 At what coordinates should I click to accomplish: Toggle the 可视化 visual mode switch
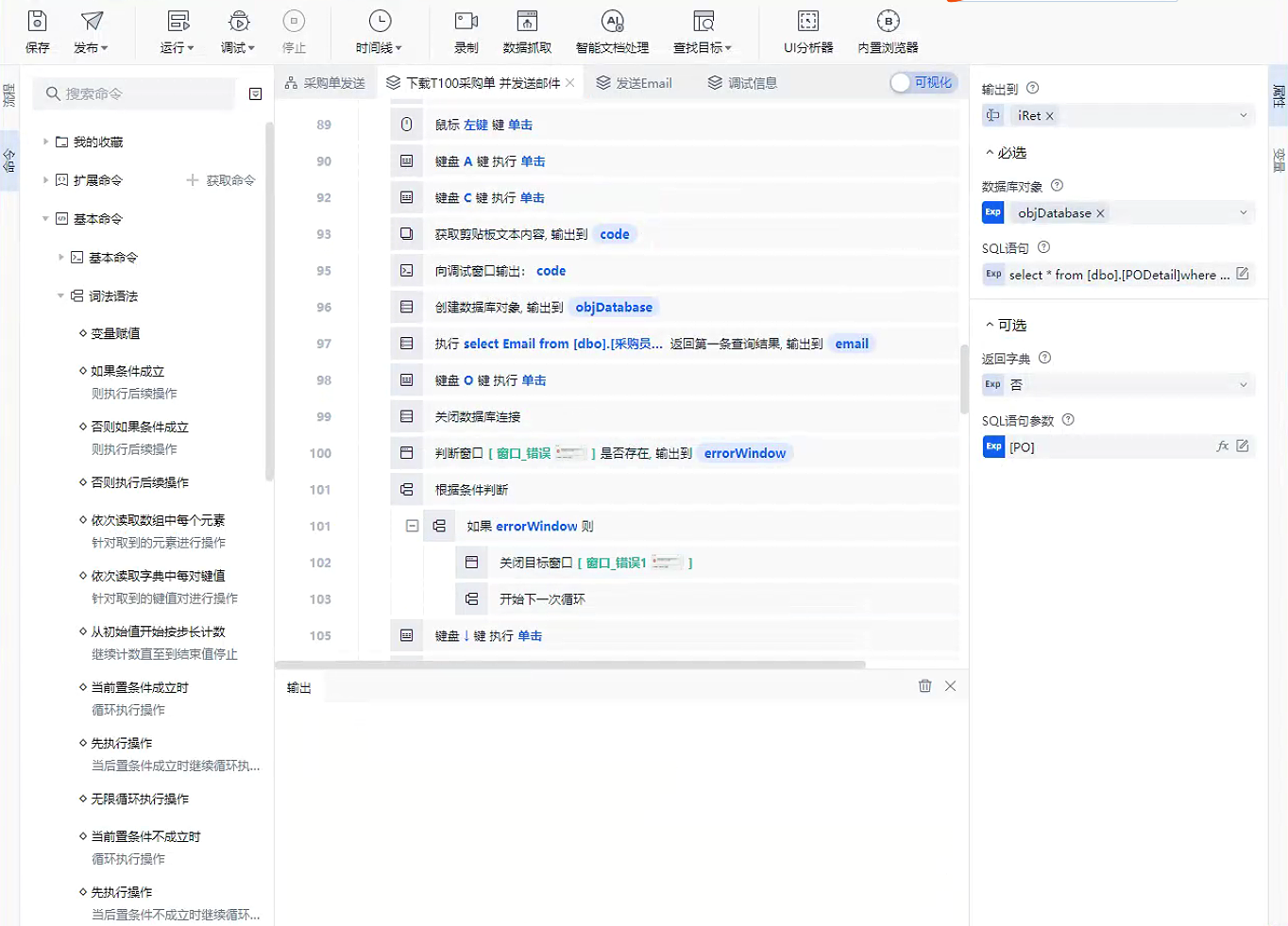924,83
